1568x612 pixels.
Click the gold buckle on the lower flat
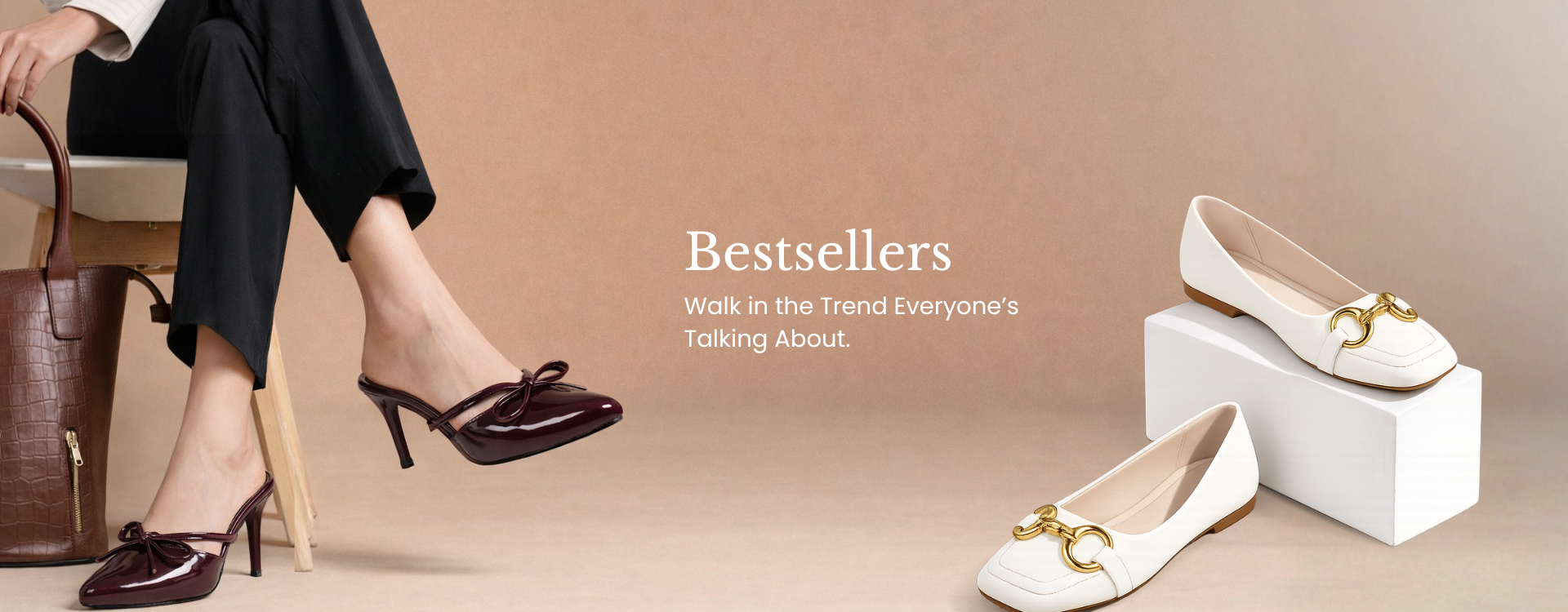[1063, 537]
